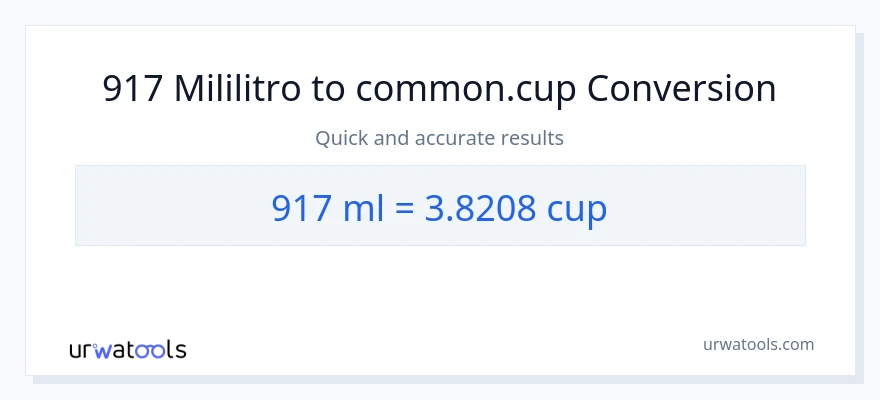Viewport: 880px width, 400px height.
Task: Click the blue 'w' in the logo
Action: (104, 351)
